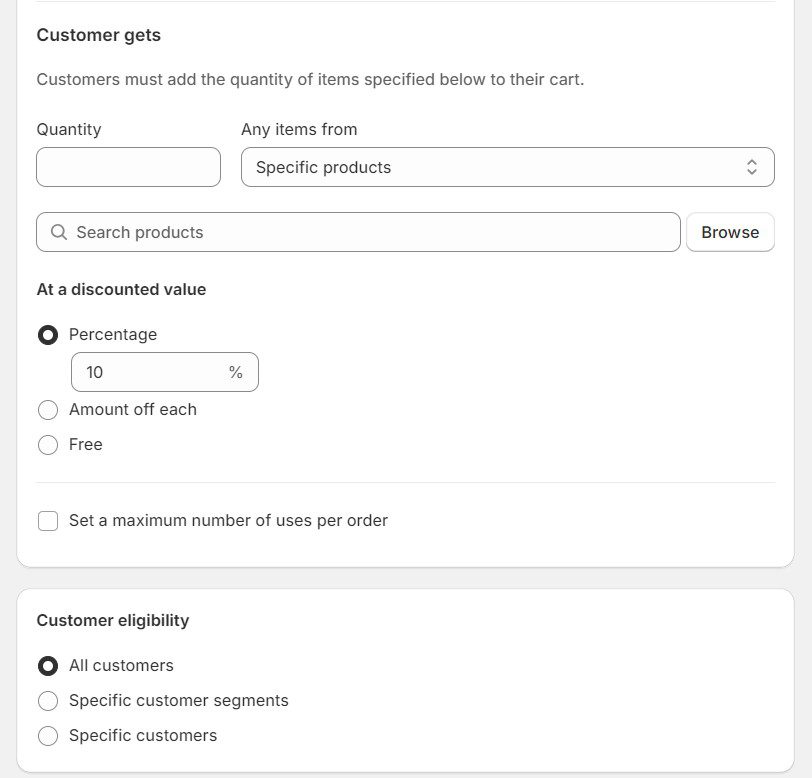Screen dimensions: 812x778
Task: Enable Set a maximum number of uses per order
Action: coord(48,521)
